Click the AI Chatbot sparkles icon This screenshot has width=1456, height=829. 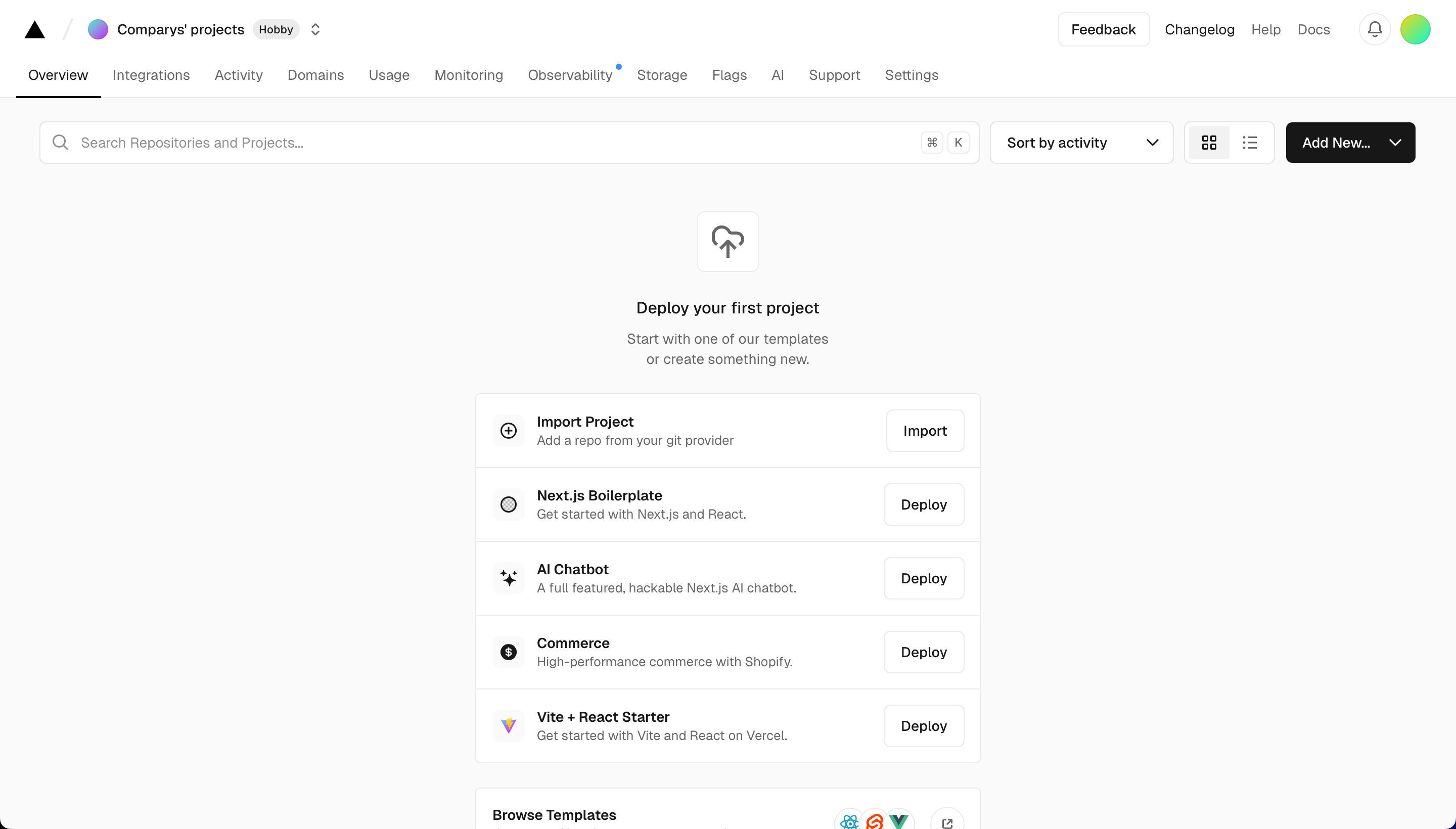tap(509, 578)
